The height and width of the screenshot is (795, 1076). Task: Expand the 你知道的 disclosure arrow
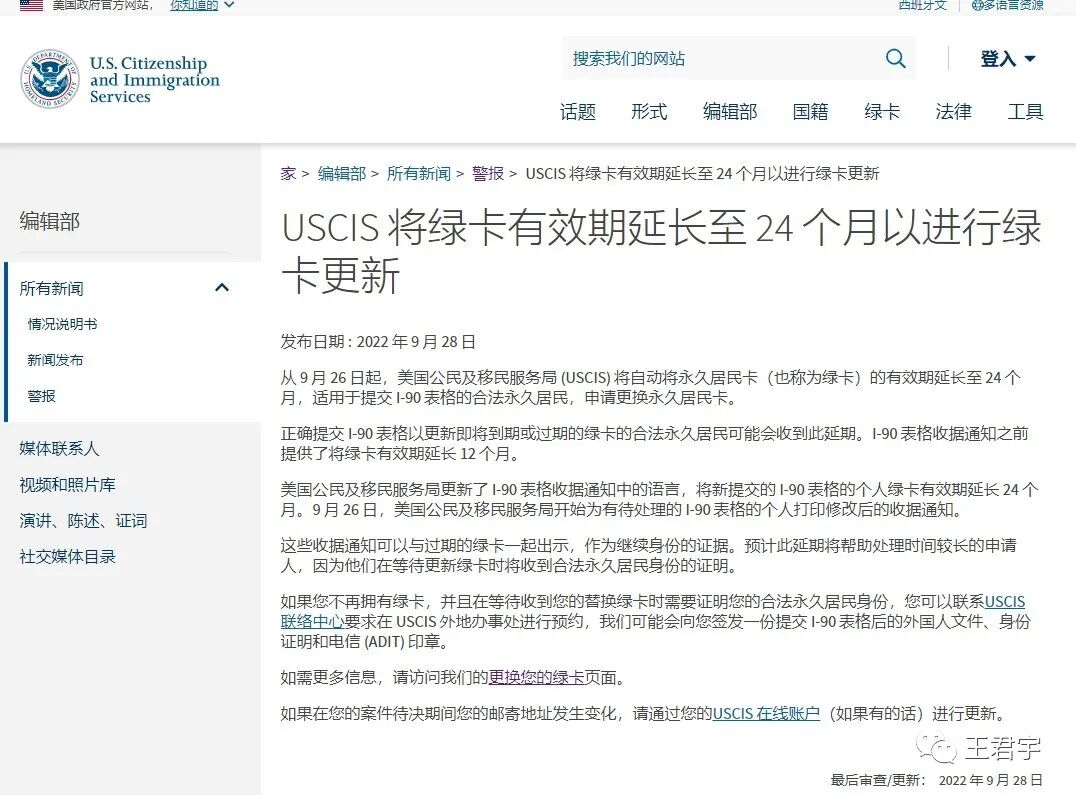[229, 5]
